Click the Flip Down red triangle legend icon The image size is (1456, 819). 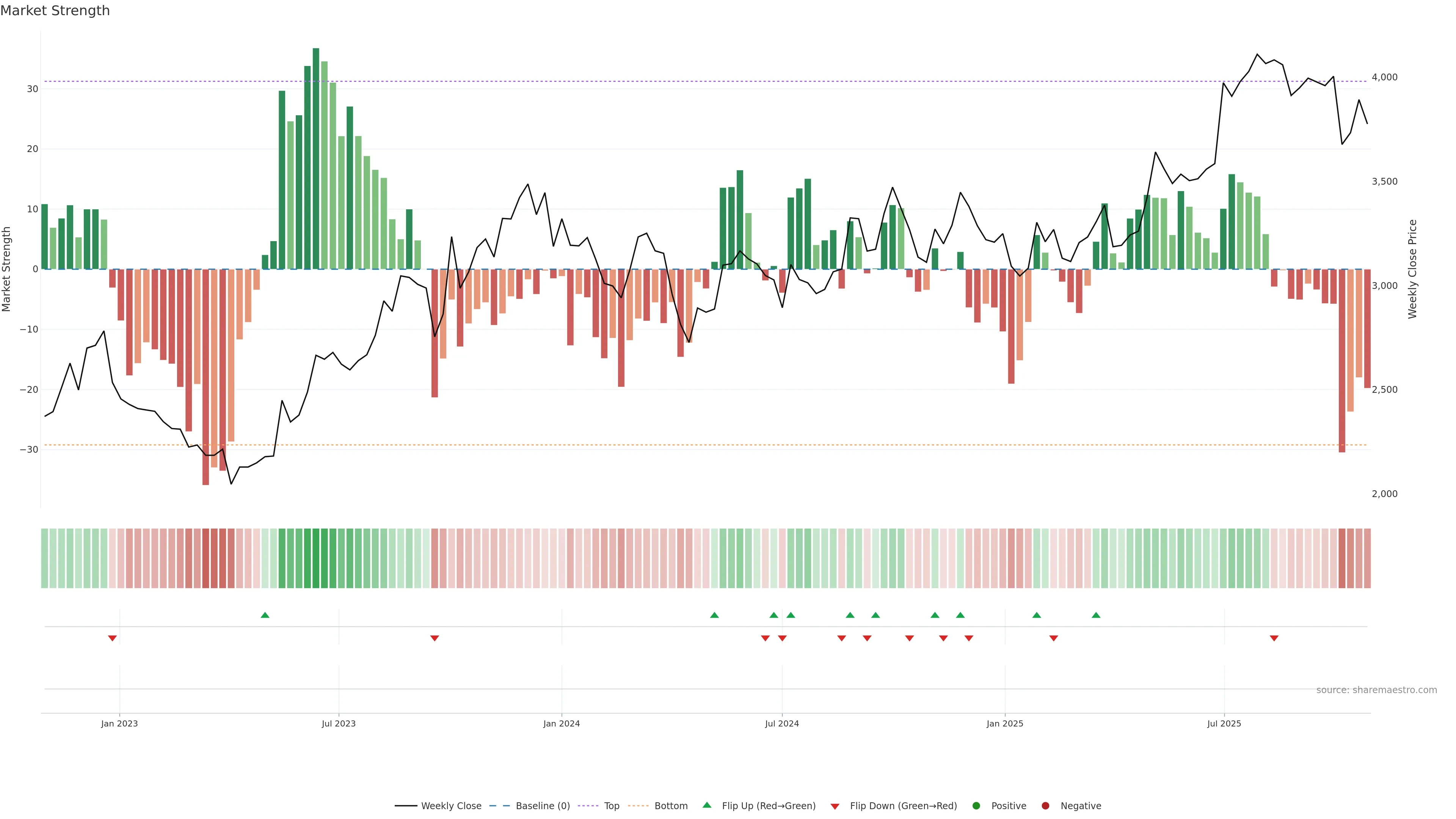point(835,806)
